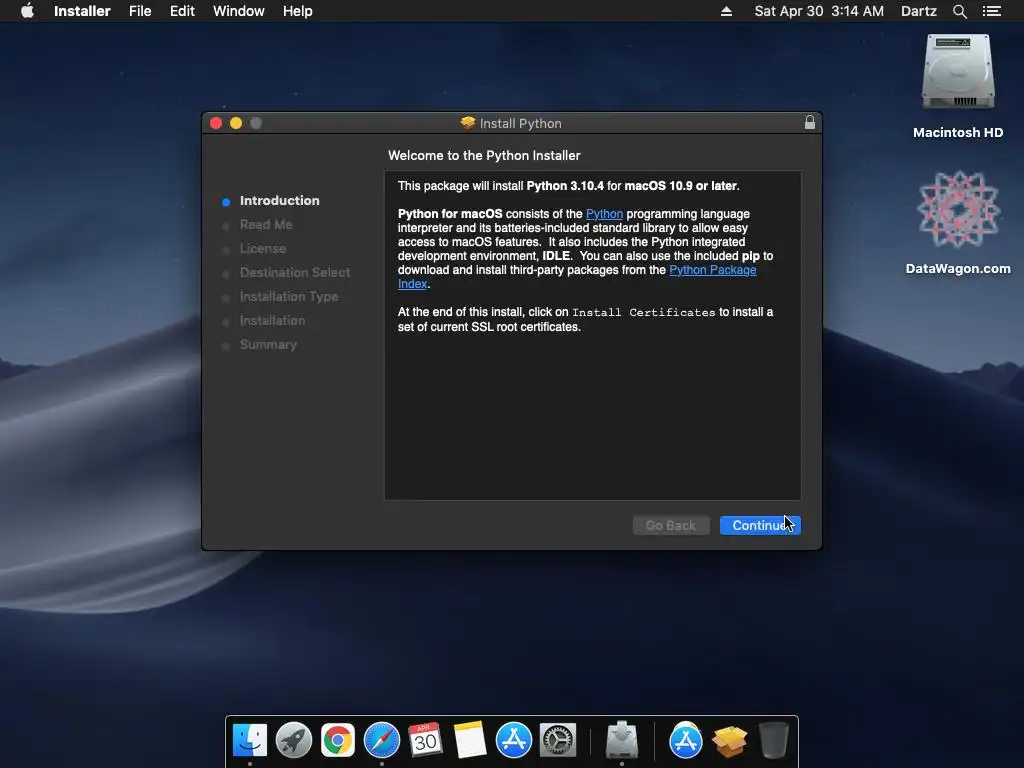
Task: Select the Installation Type step
Action: (289, 296)
